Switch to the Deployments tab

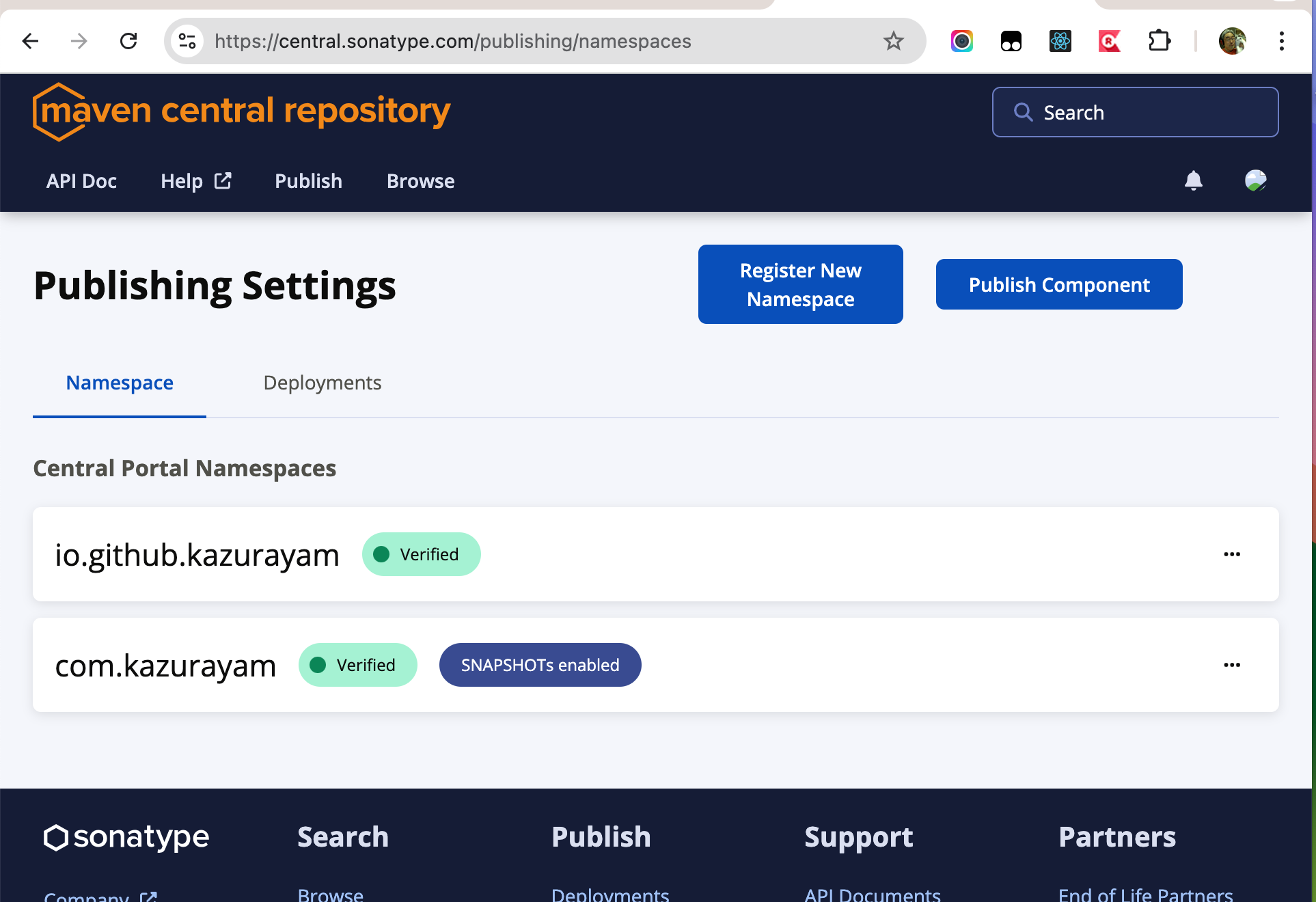(322, 383)
